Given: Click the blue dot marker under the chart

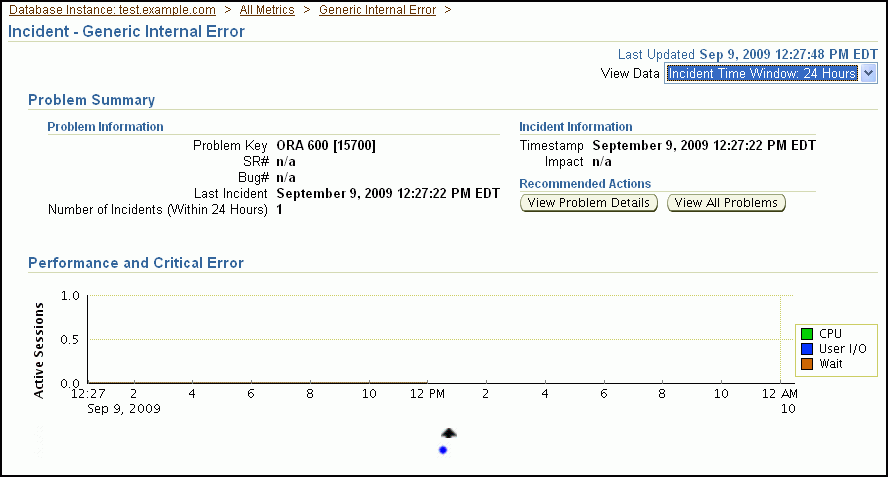Looking at the screenshot, I should [443, 450].
